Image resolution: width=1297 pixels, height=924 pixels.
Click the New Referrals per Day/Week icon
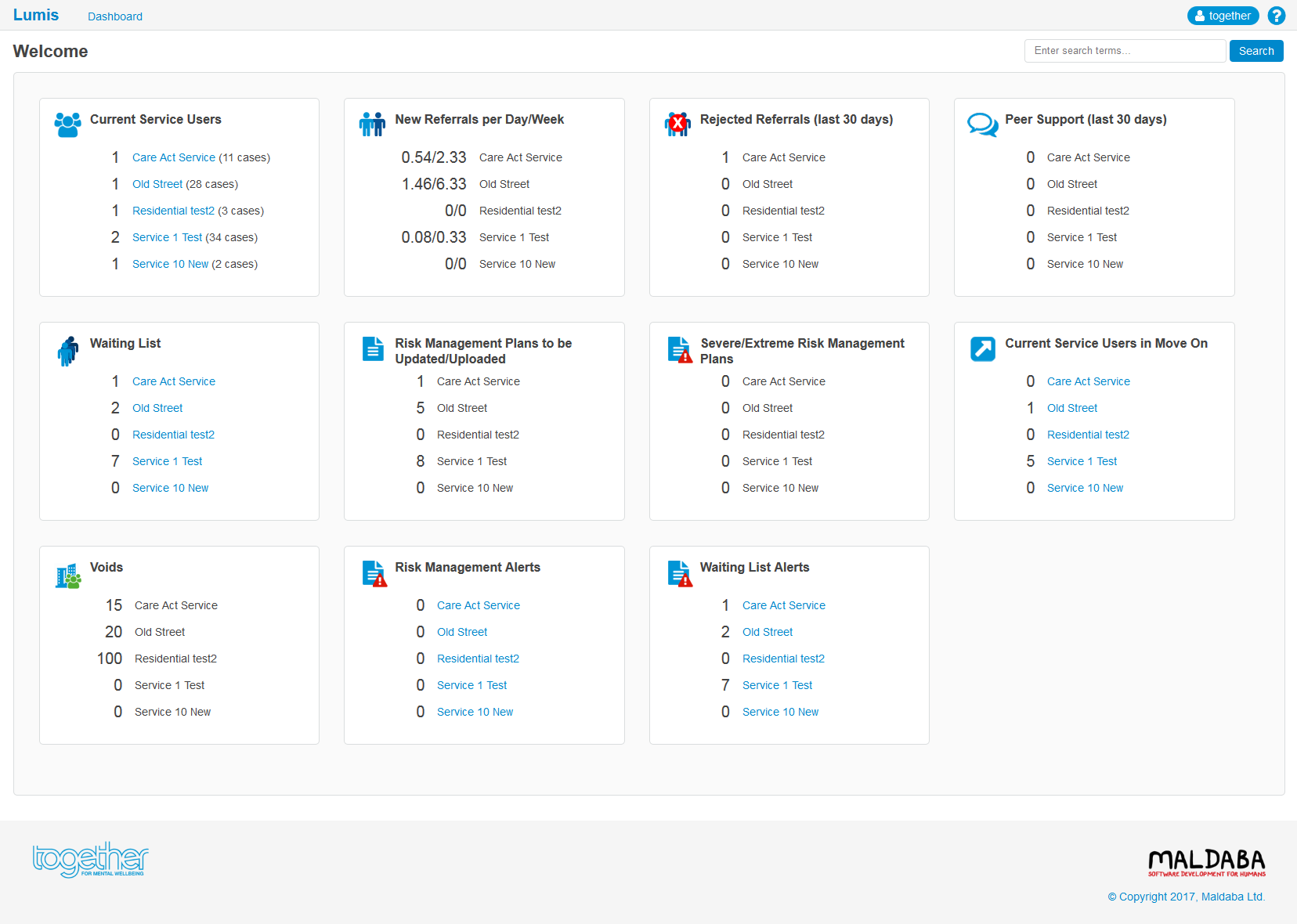[372, 124]
